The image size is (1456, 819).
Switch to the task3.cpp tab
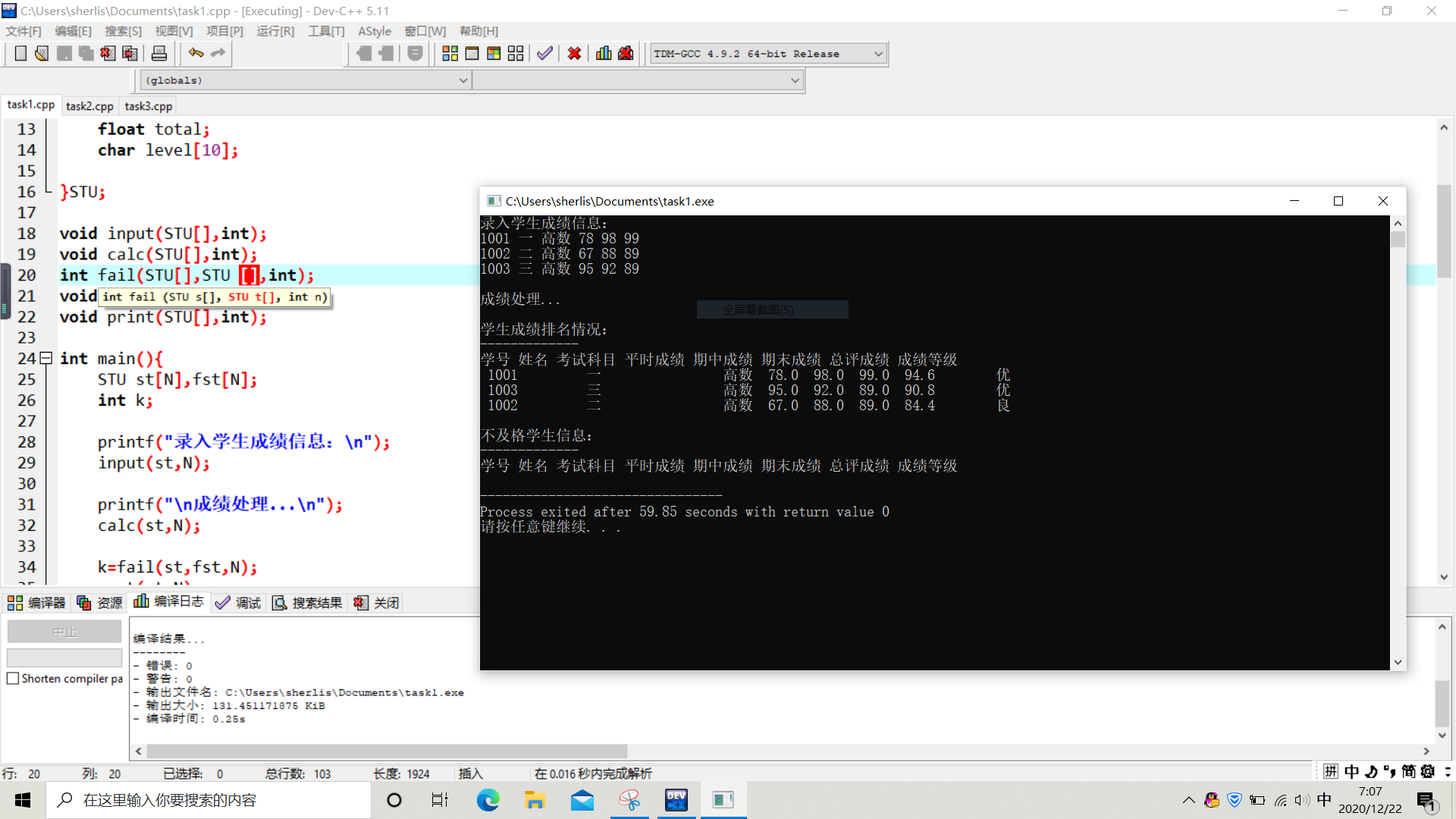[149, 106]
